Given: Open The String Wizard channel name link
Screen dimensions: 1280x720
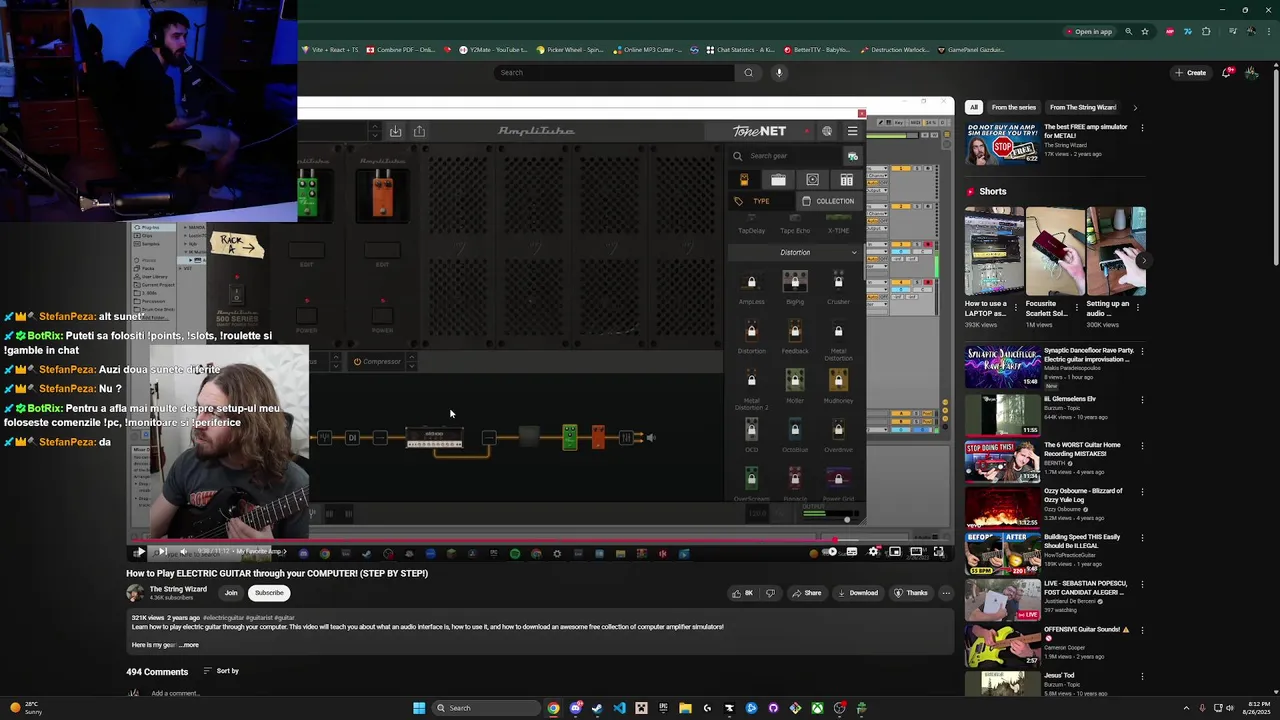Looking at the screenshot, I should click(178, 589).
